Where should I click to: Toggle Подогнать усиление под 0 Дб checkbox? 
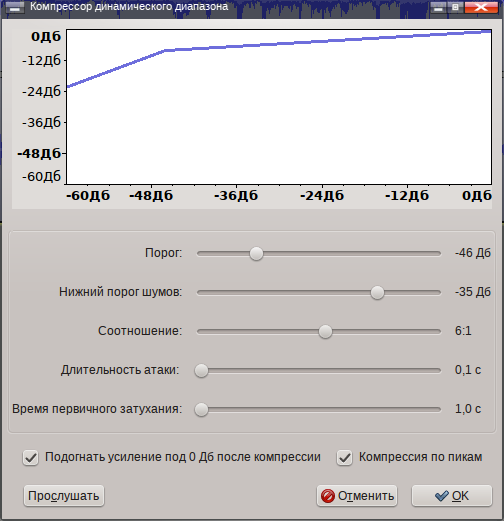[31, 458]
